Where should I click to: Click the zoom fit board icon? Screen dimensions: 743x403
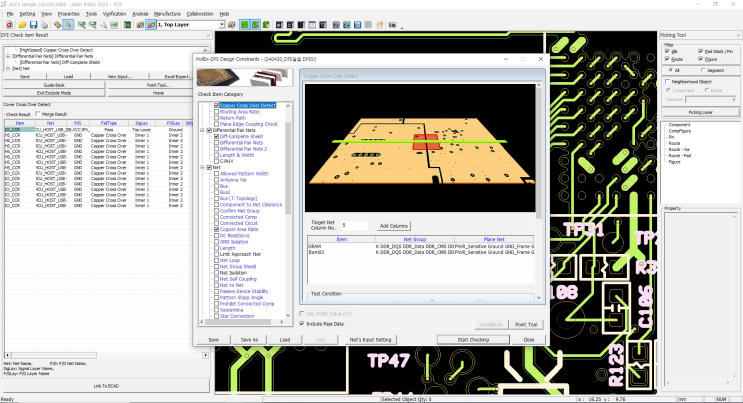(x=114, y=25)
